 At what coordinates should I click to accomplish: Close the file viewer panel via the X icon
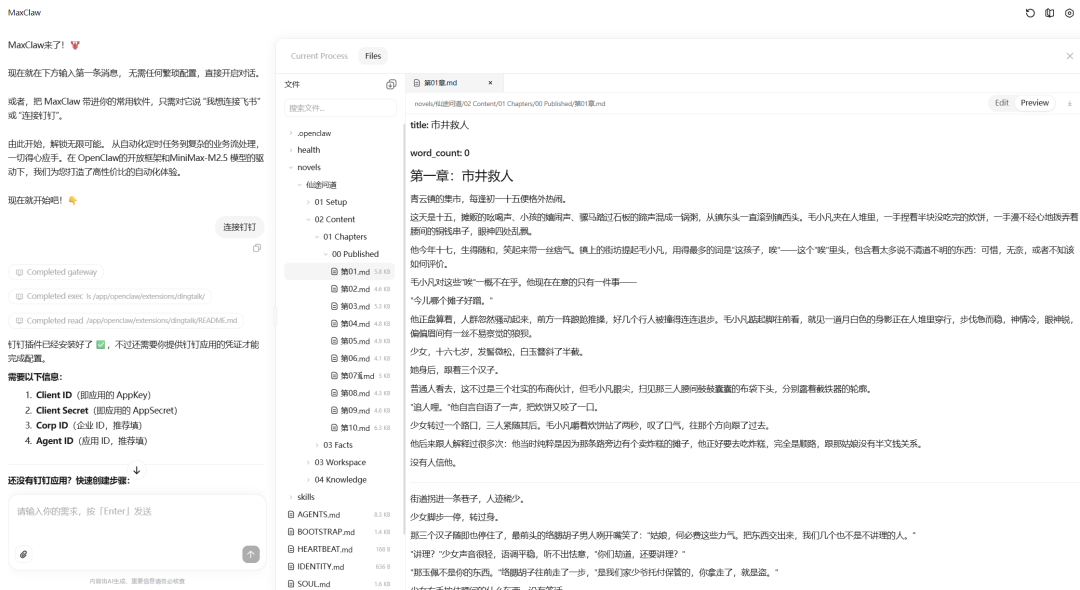coord(1070,55)
